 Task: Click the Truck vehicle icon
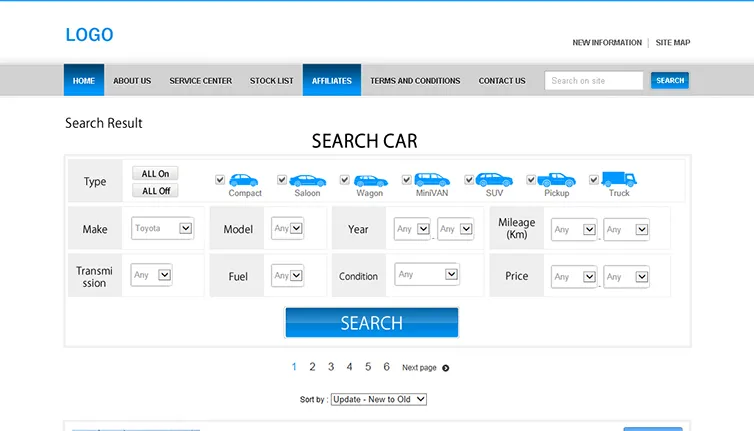(619, 180)
